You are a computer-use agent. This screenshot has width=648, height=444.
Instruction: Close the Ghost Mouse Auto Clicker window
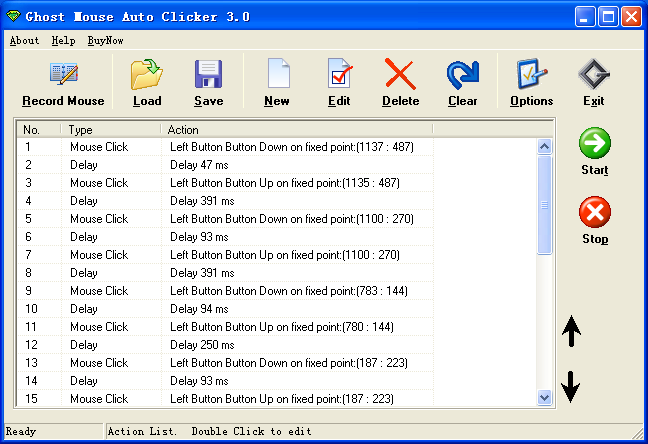631,17
